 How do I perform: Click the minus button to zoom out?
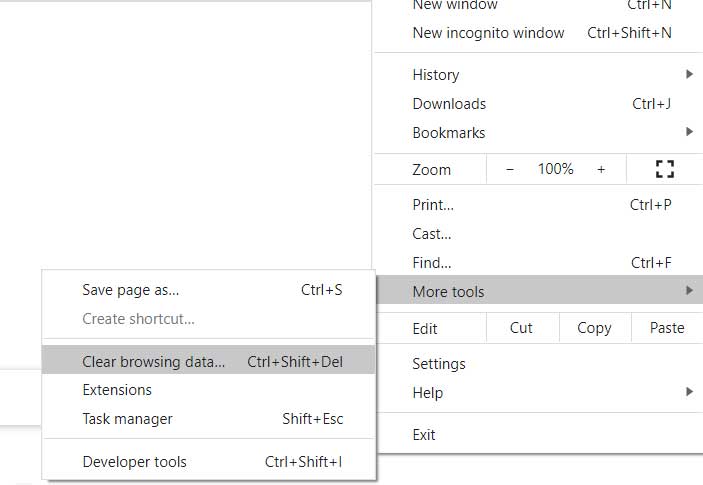click(509, 169)
